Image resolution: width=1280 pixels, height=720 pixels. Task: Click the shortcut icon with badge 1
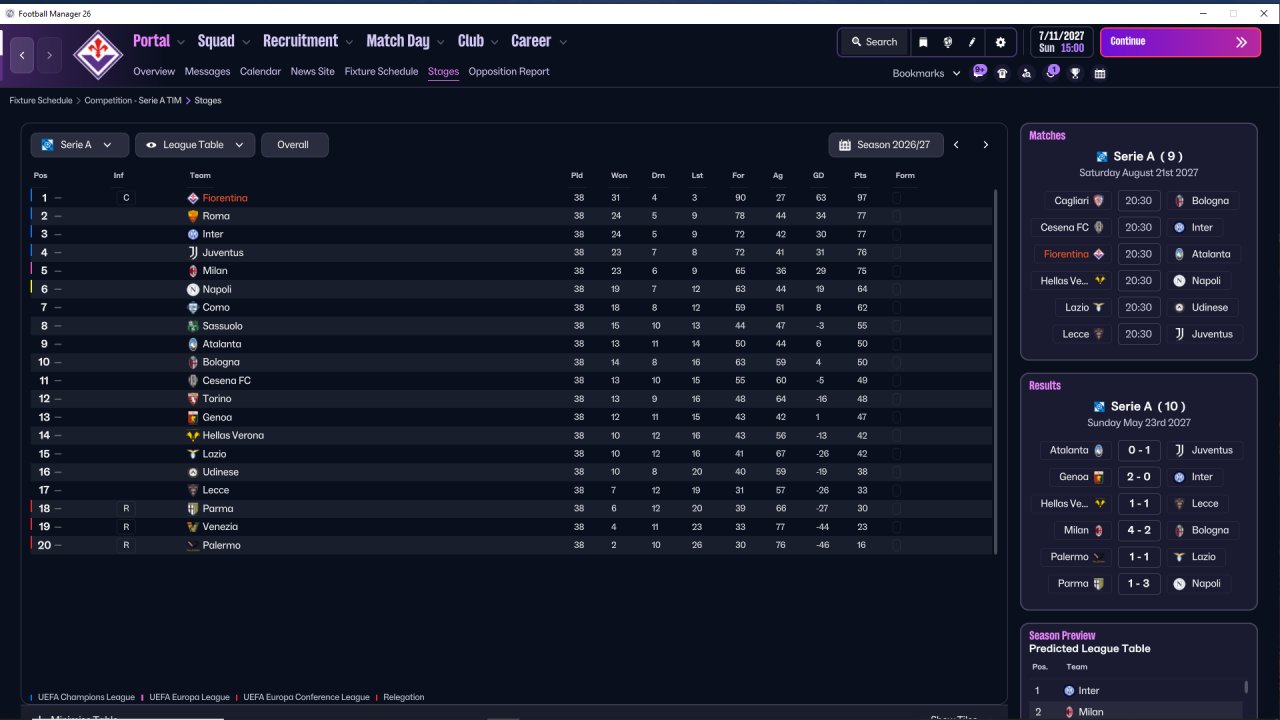coord(1051,72)
